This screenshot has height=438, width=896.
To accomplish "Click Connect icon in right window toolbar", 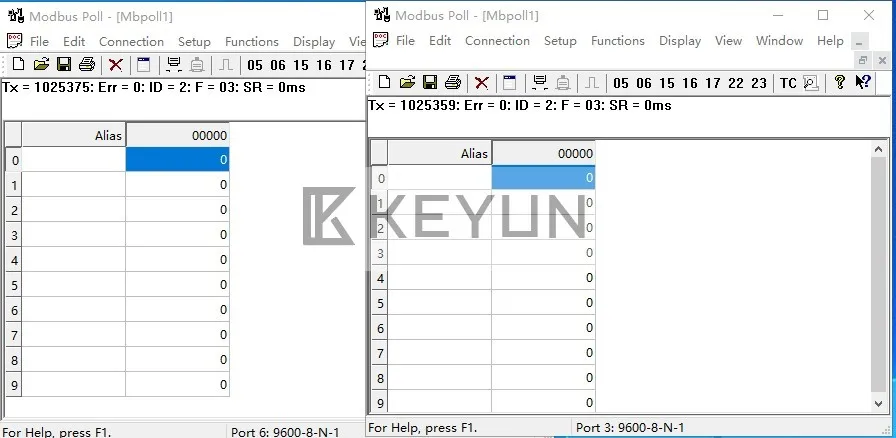I will click(539, 83).
